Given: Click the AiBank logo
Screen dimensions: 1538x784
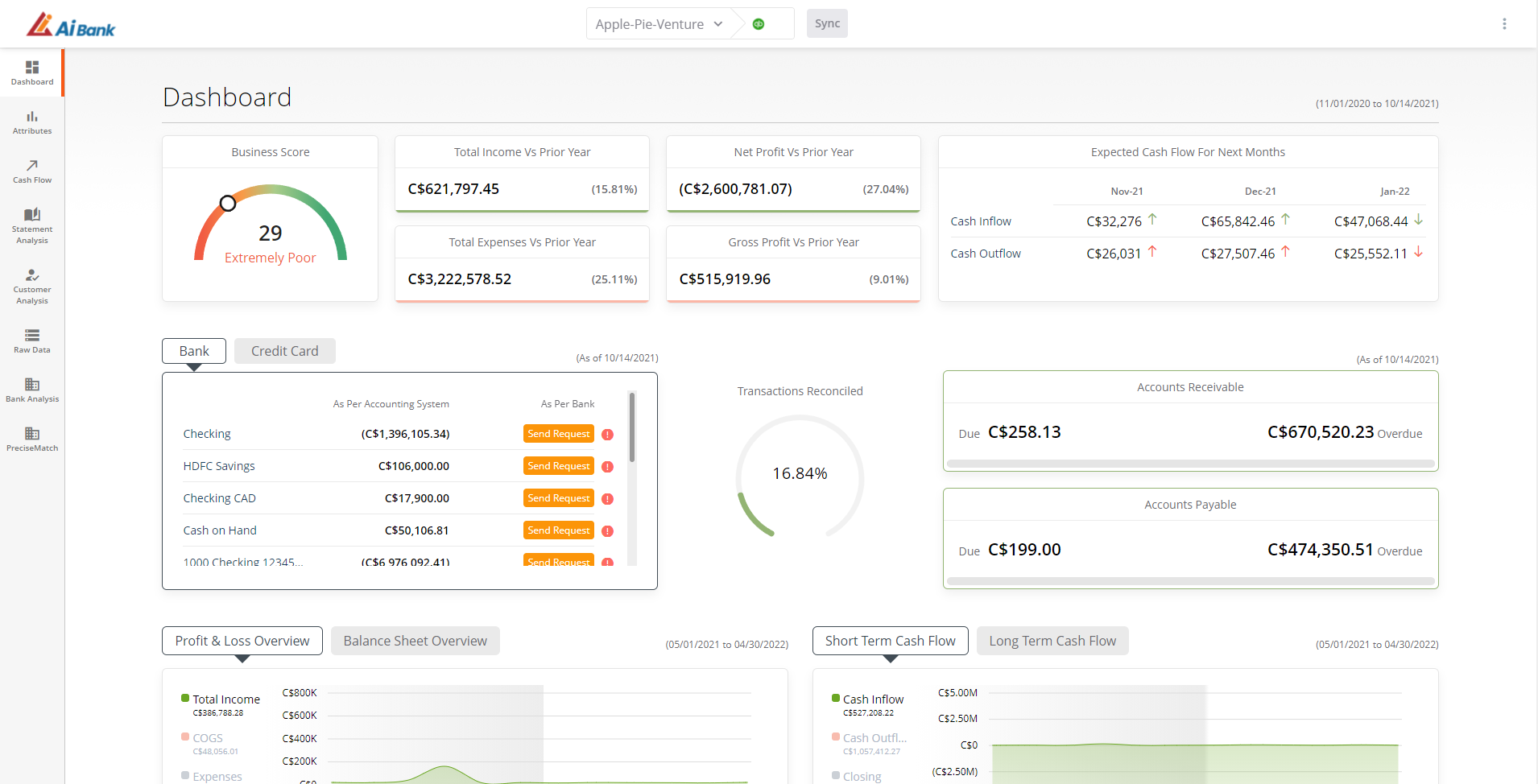Looking at the screenshot, I should [x=71, y=25].
